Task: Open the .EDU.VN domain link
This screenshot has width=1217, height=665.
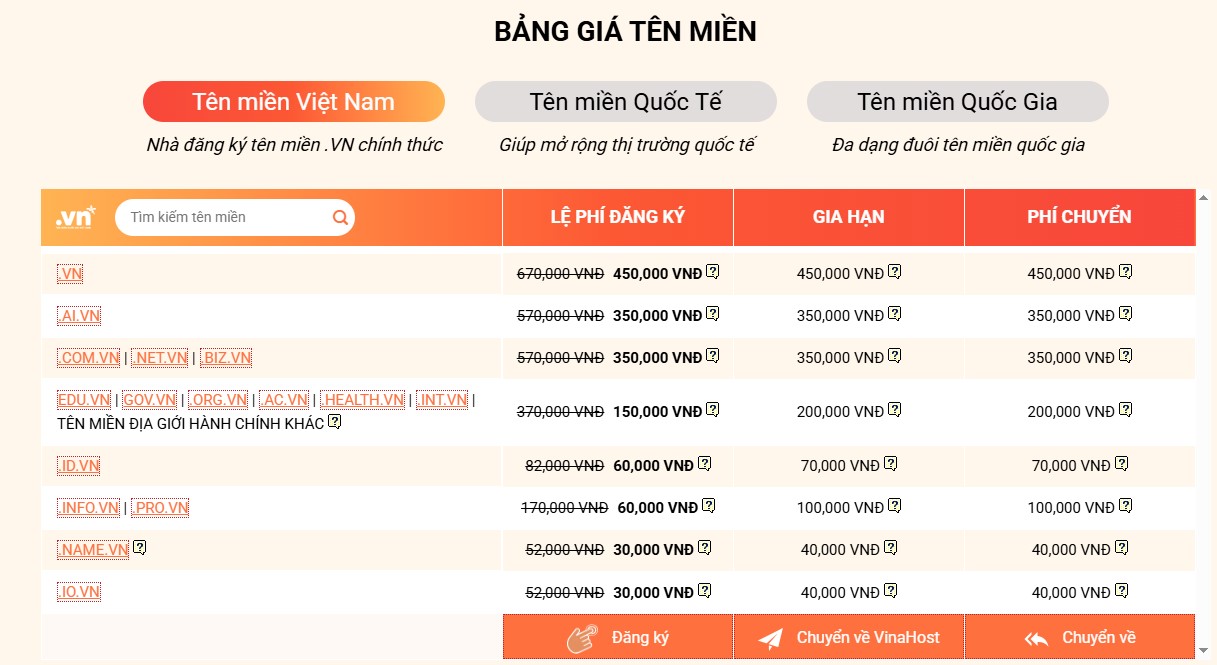Action: point(84,400)
